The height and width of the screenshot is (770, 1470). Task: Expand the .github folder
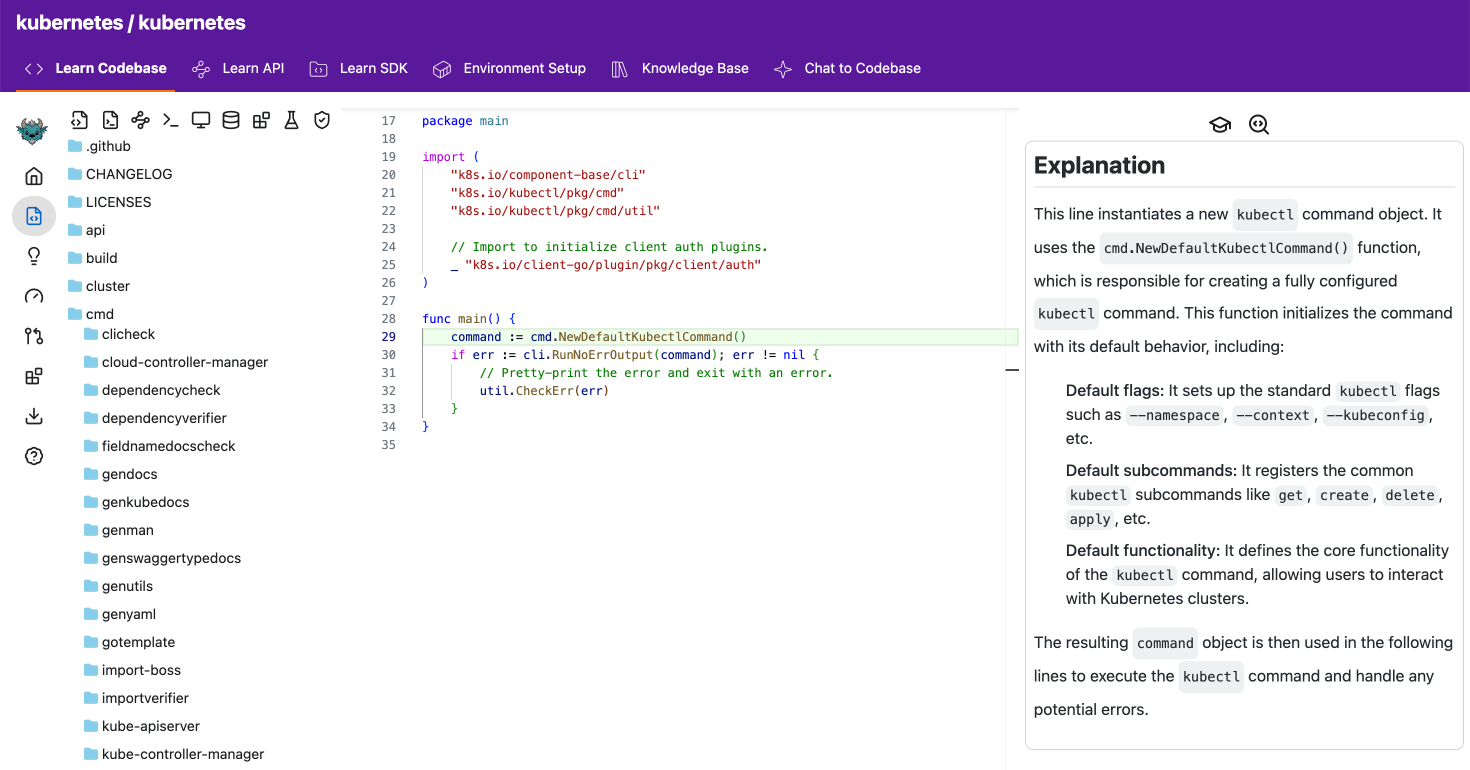point(99,146)
